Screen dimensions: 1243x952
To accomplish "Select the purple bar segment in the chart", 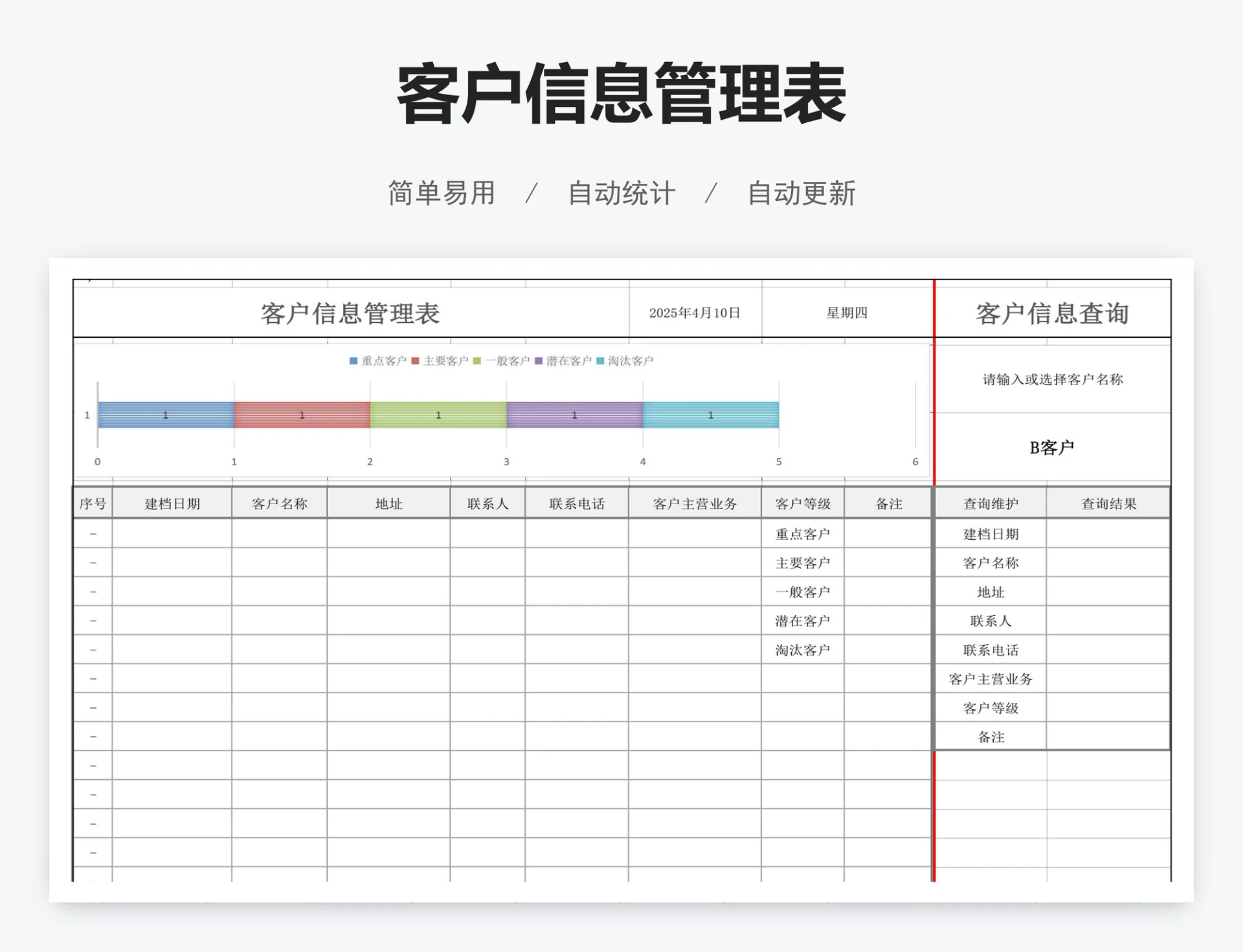I will coord(574,415).
